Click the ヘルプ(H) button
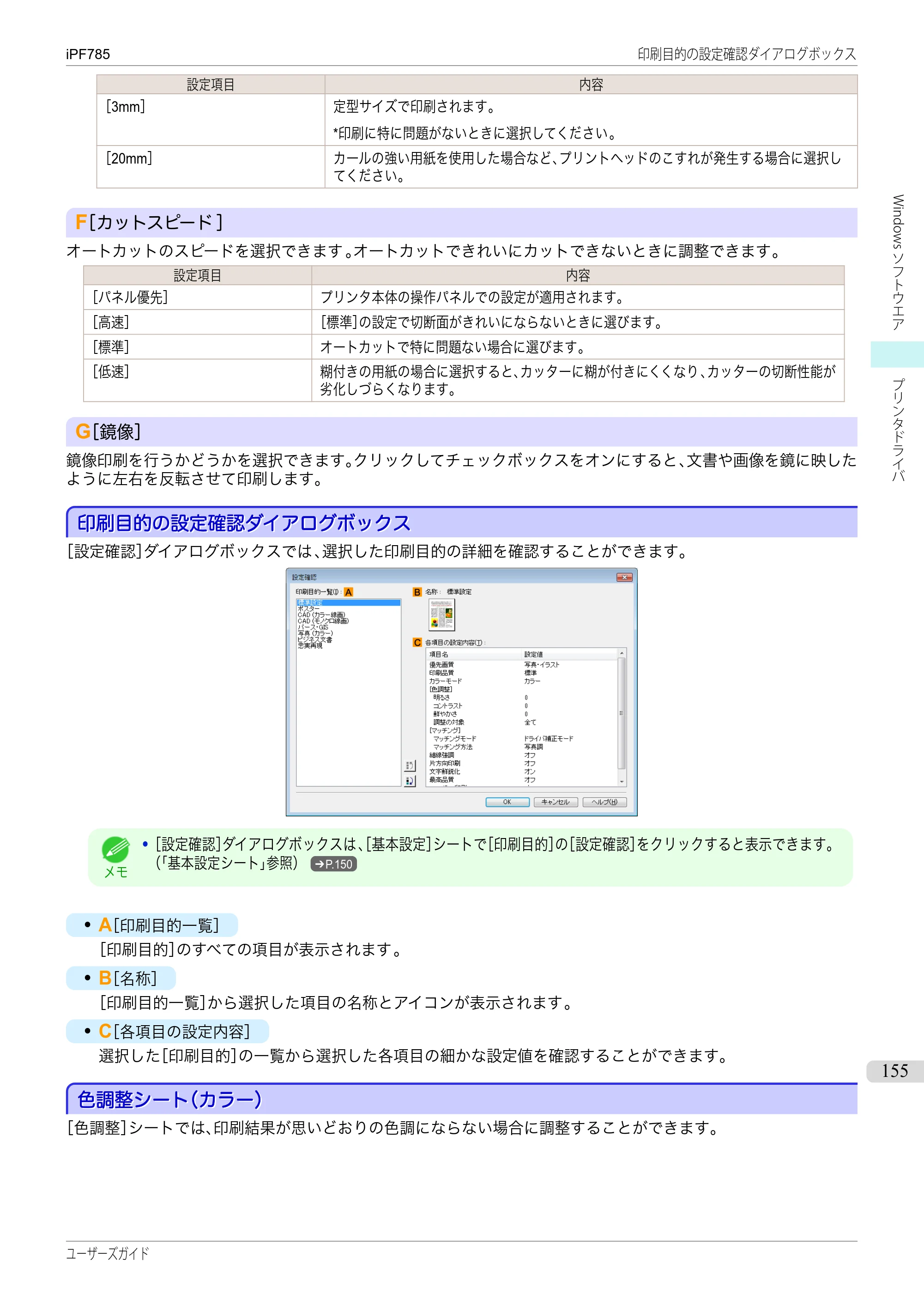 604,802
